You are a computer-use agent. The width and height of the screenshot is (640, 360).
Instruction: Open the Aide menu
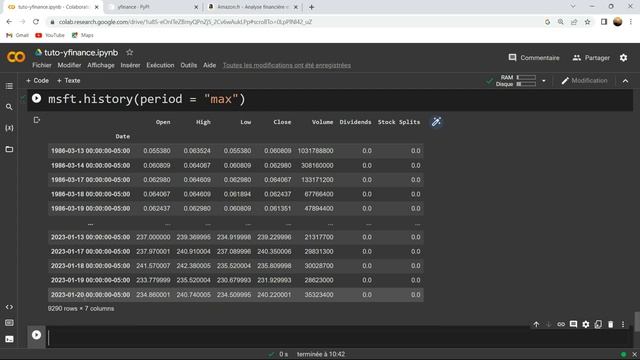(209, 65)
